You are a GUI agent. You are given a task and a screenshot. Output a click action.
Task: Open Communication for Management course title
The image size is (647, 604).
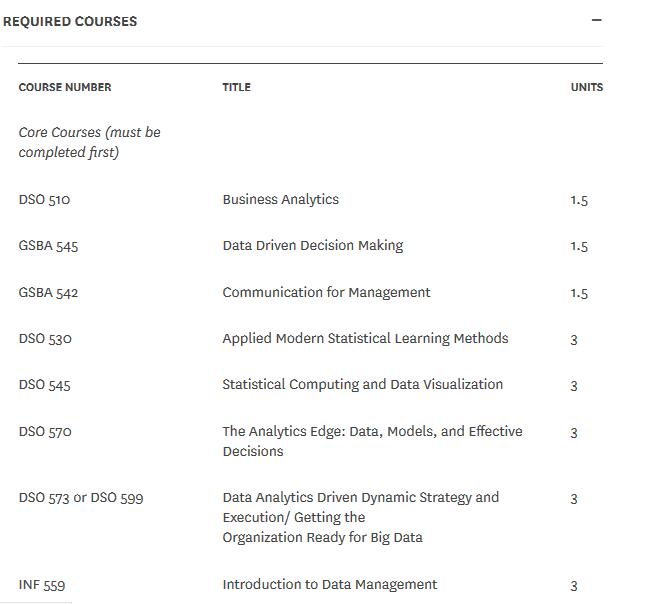pos(326,292)
